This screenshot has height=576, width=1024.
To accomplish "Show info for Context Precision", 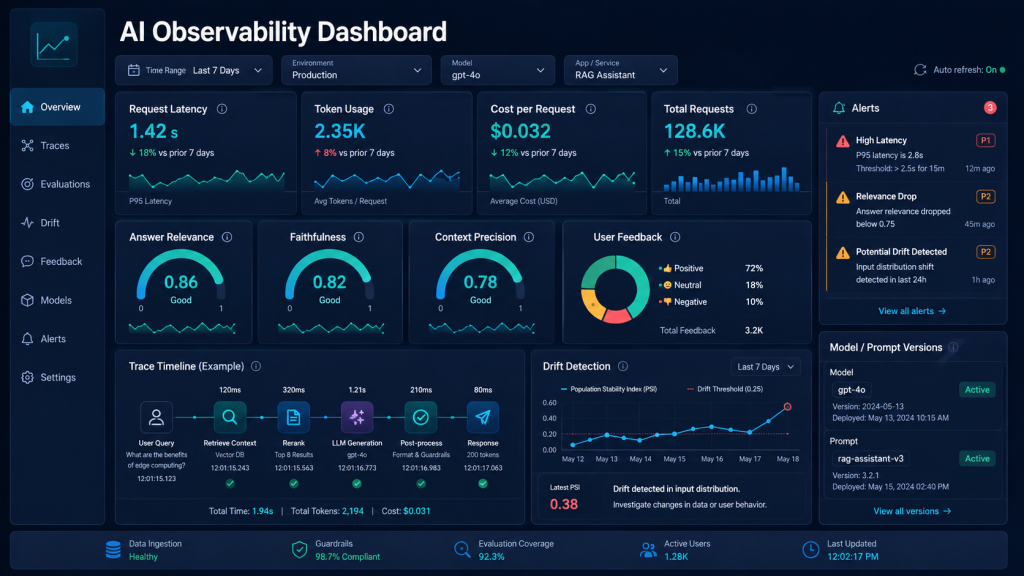I will (529, 237).
